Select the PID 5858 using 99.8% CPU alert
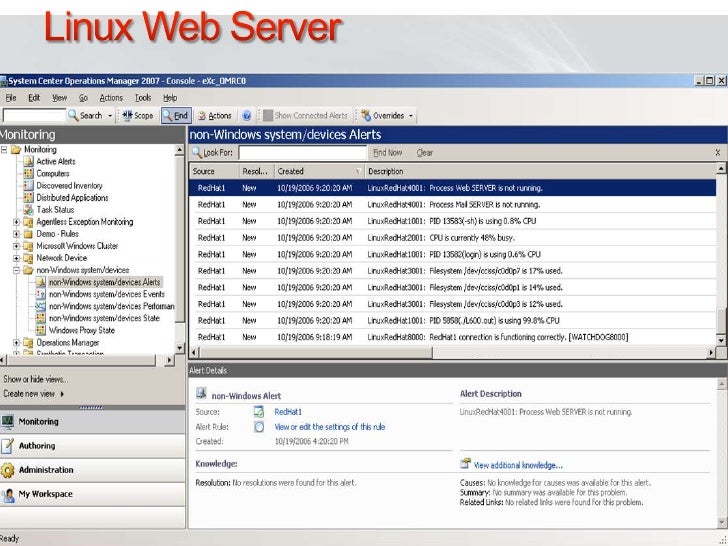The image size is (728, 546). (x=453, y=320)
